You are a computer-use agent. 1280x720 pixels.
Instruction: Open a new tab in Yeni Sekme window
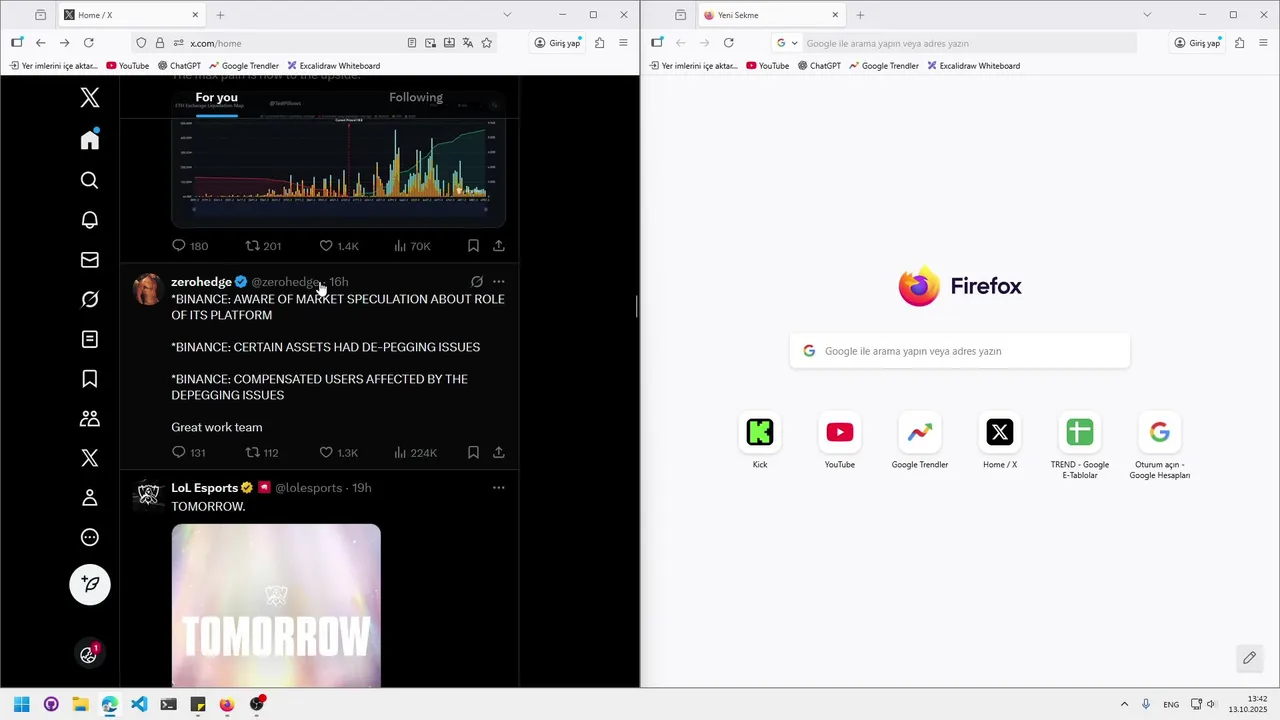(860, 15)
